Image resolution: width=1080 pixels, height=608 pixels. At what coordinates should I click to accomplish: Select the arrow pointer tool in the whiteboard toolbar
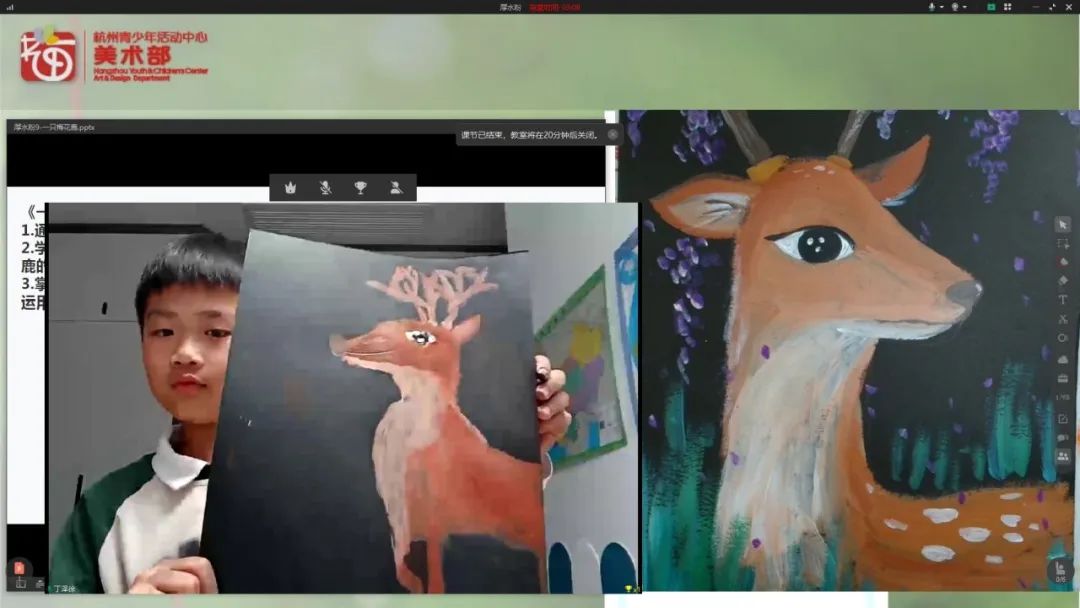(x=1062, y=224)
